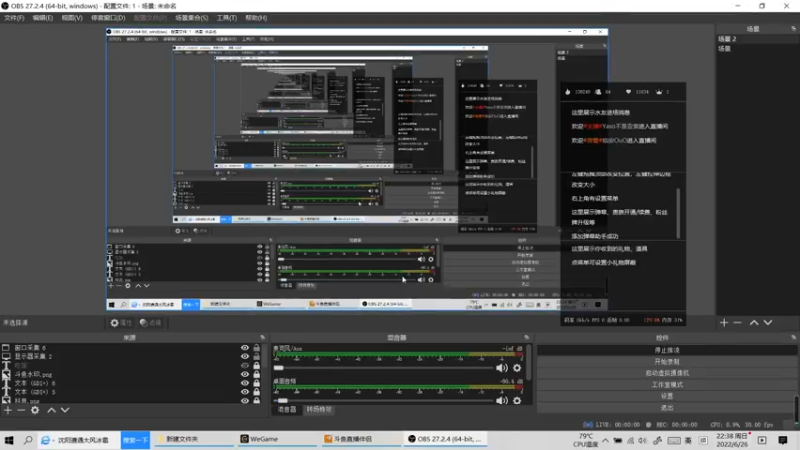
Task: Open volume icon in system tray
Action: coord(643,440)
